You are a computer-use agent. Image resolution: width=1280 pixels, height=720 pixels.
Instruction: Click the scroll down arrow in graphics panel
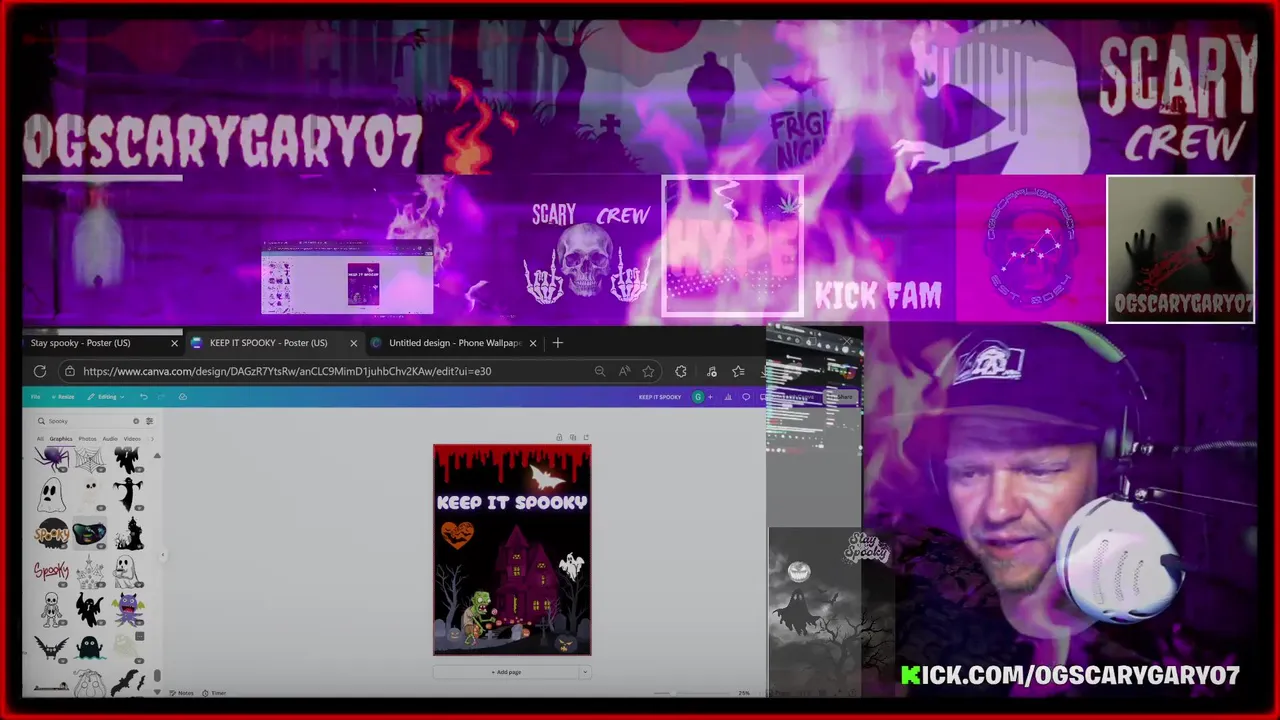157,691
